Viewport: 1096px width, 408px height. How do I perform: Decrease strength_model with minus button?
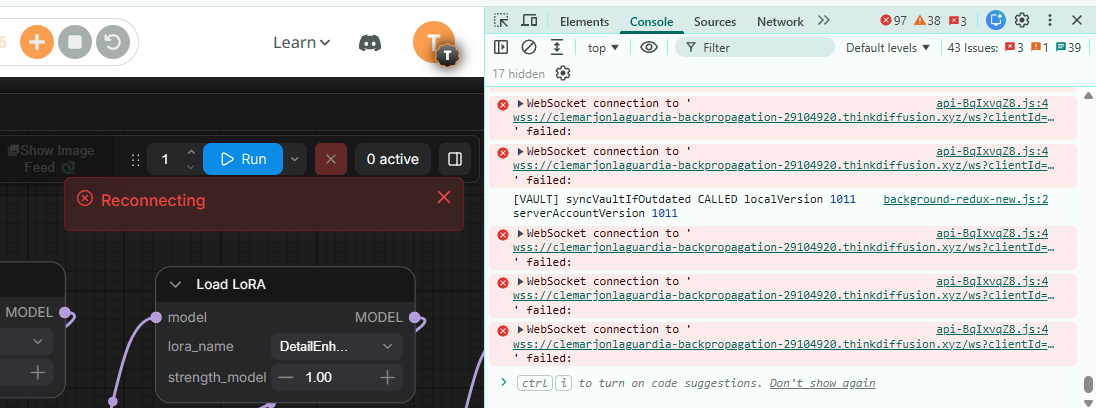287,377
